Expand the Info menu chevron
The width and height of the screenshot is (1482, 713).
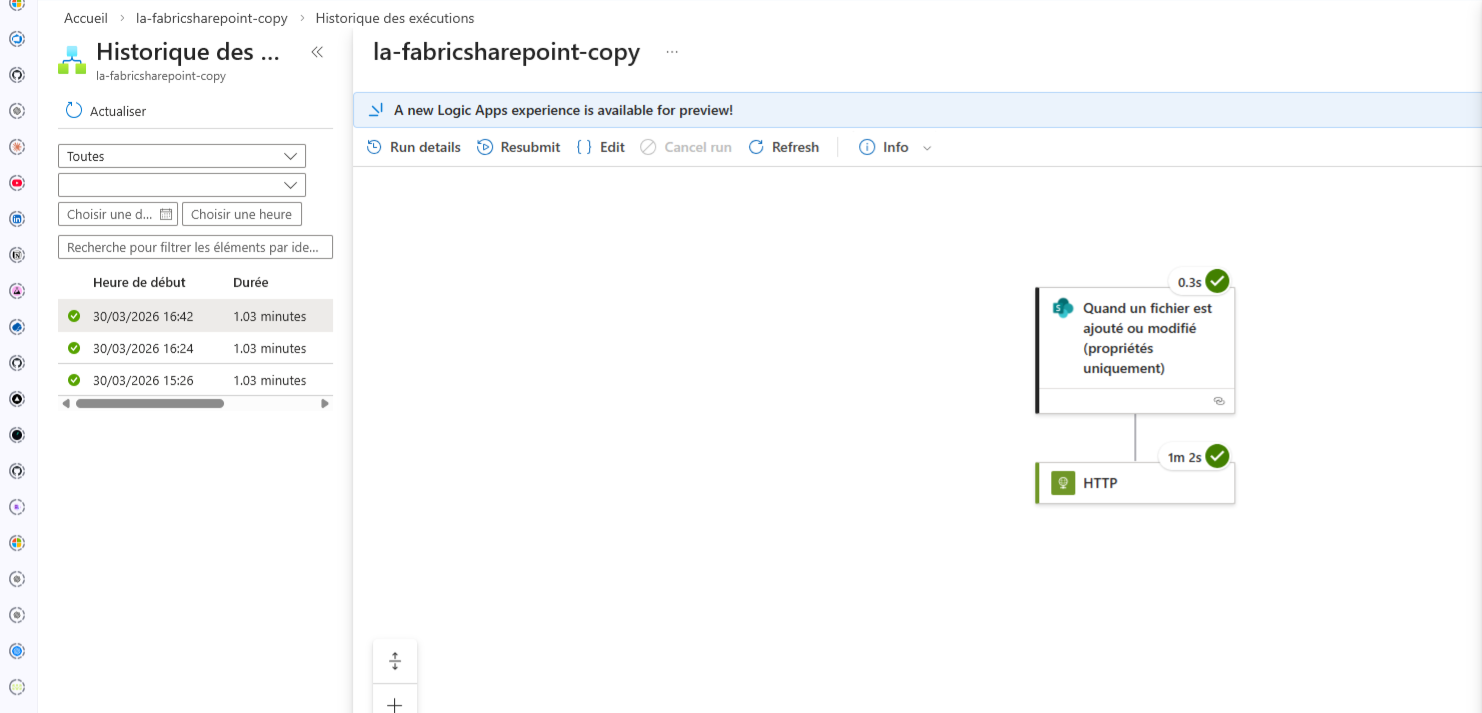927,148
